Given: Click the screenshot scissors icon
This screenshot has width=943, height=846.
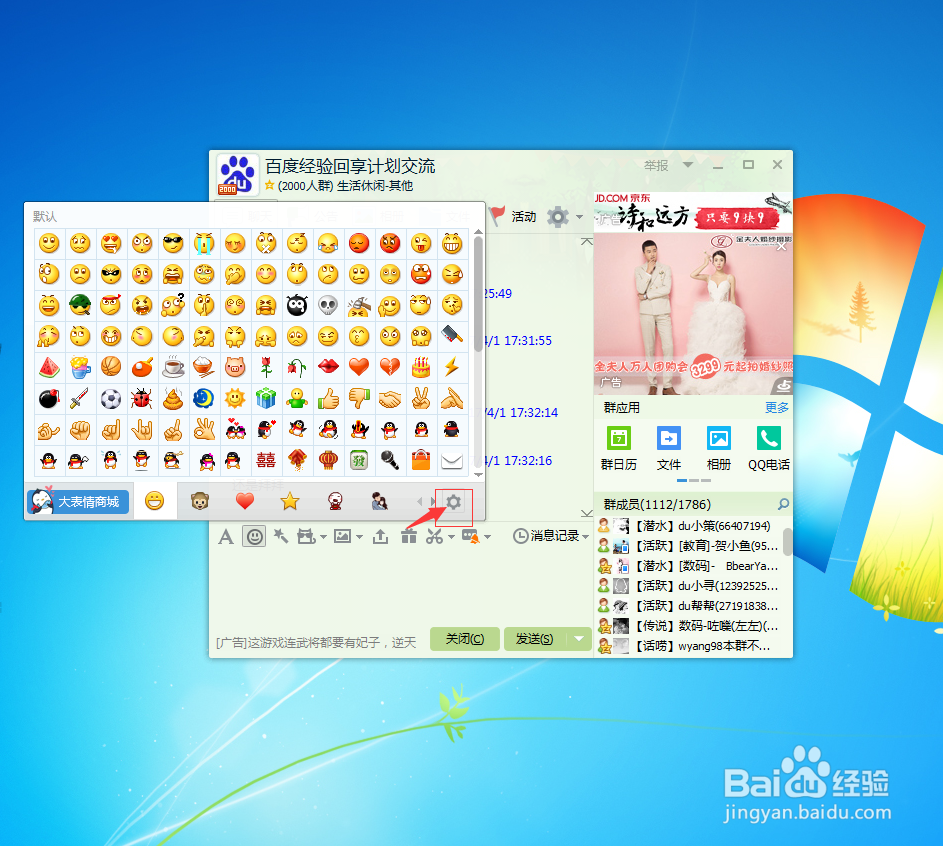Looking at the screenshot, I should click(434, 536).
